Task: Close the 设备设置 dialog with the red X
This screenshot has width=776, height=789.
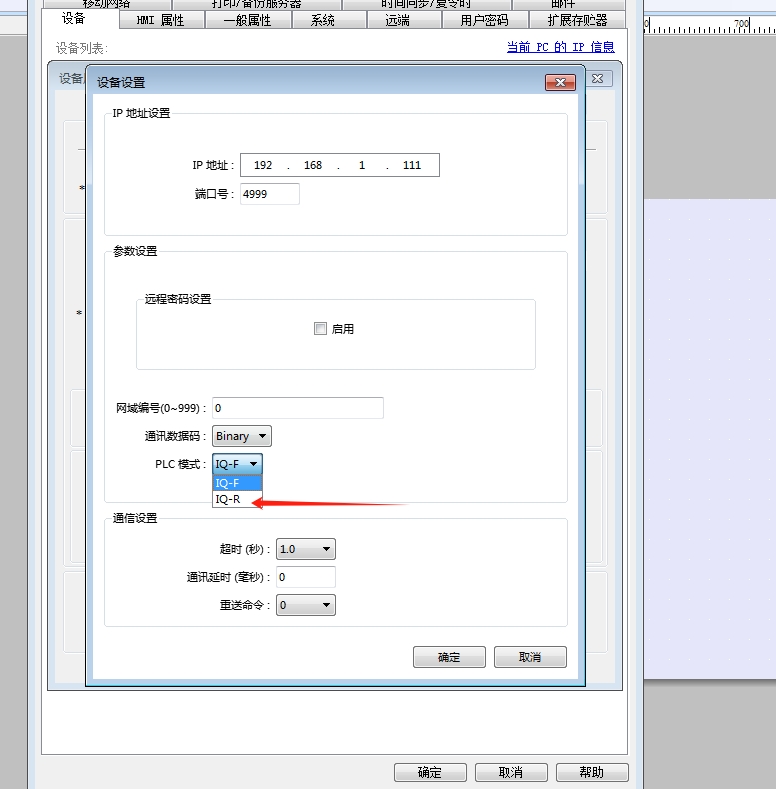Action: [560, 83]
